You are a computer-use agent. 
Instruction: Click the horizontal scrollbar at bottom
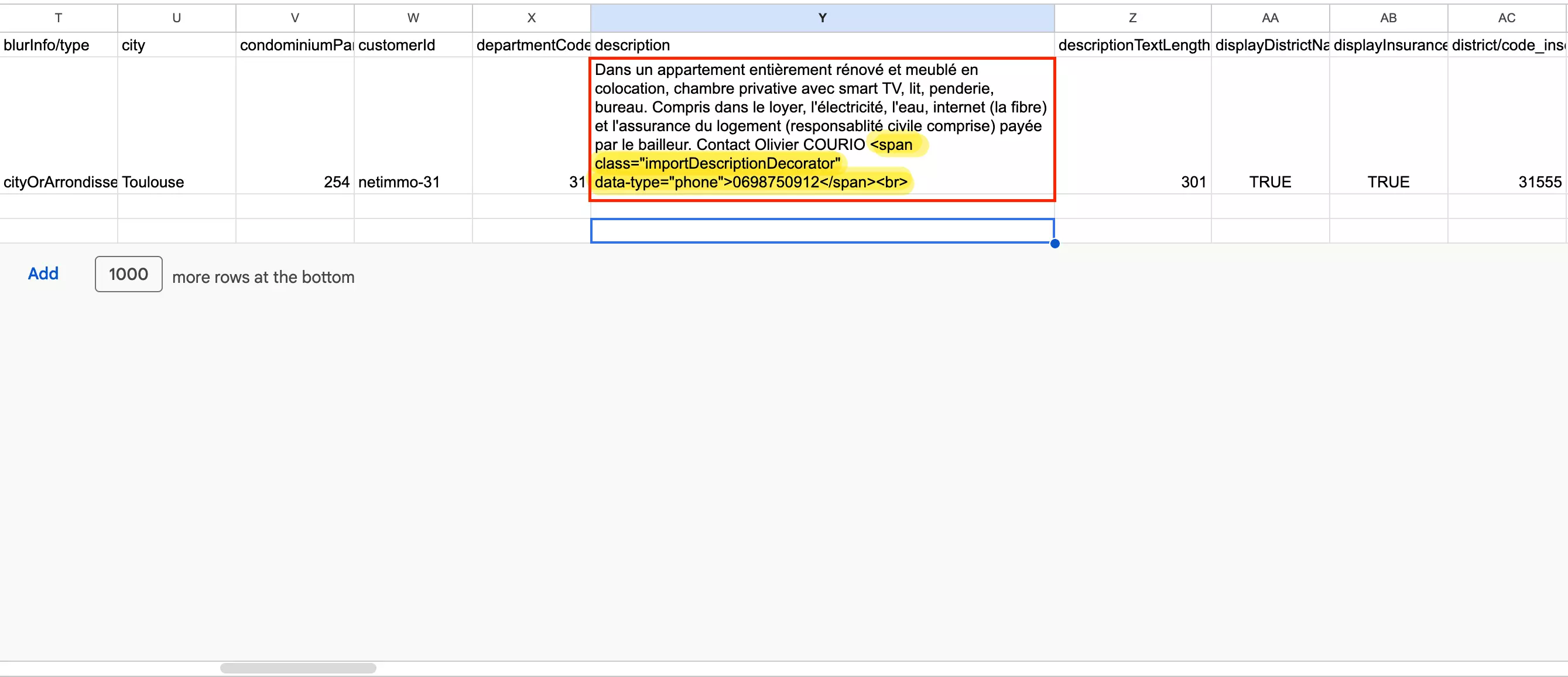[297, 667]
